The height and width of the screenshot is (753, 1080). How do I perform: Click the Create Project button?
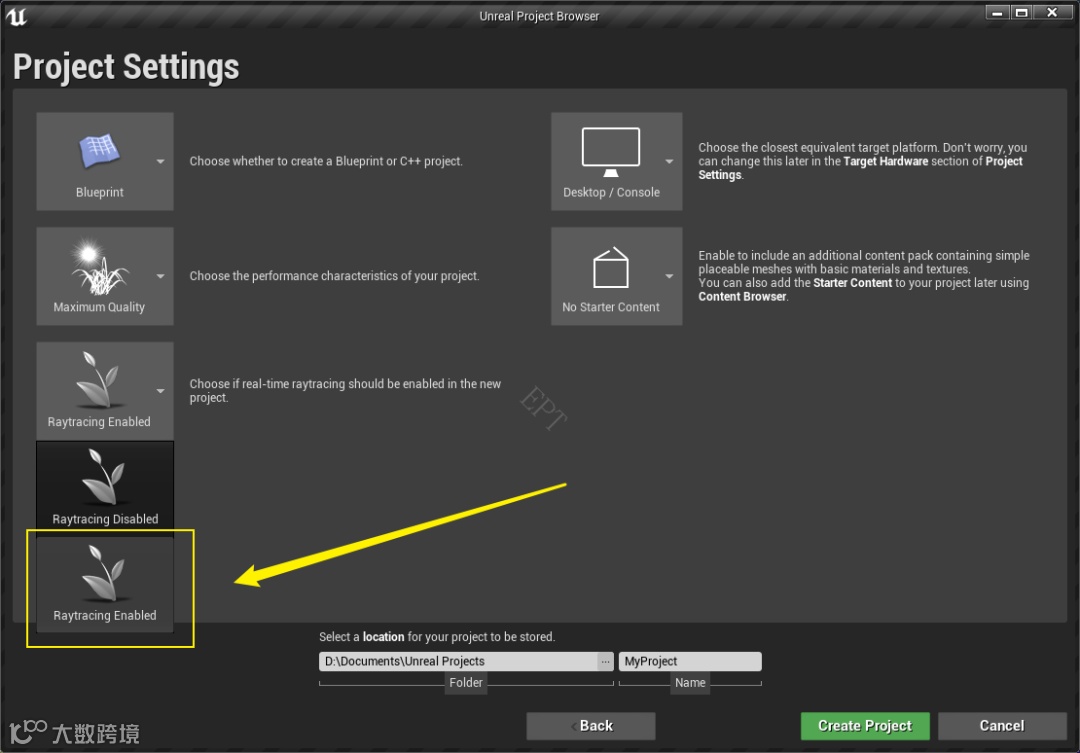[x=865, y=726]
